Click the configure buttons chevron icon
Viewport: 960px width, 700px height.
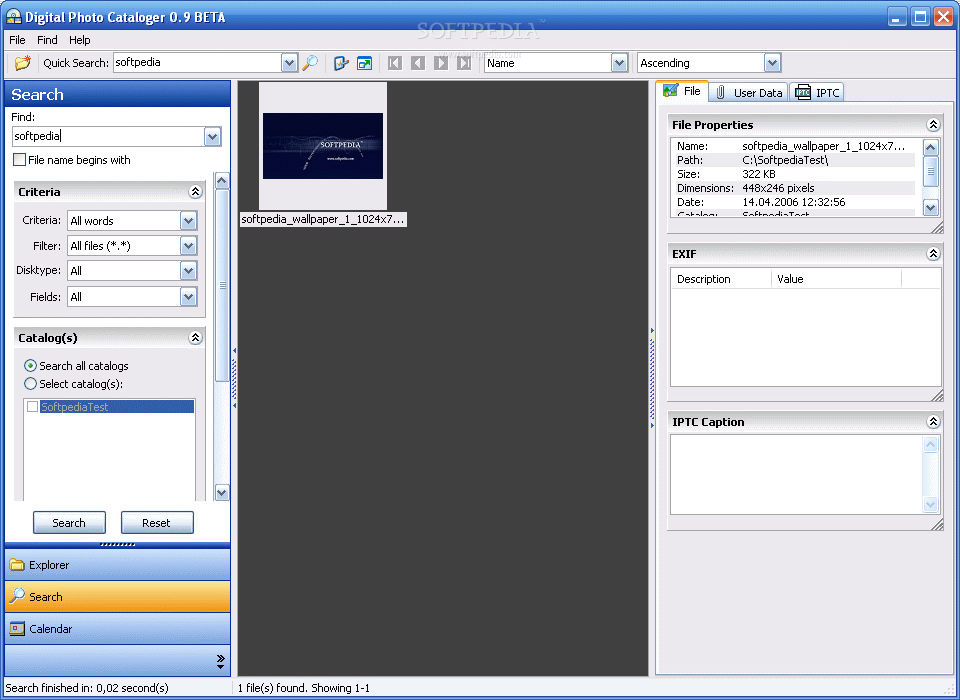220,661
